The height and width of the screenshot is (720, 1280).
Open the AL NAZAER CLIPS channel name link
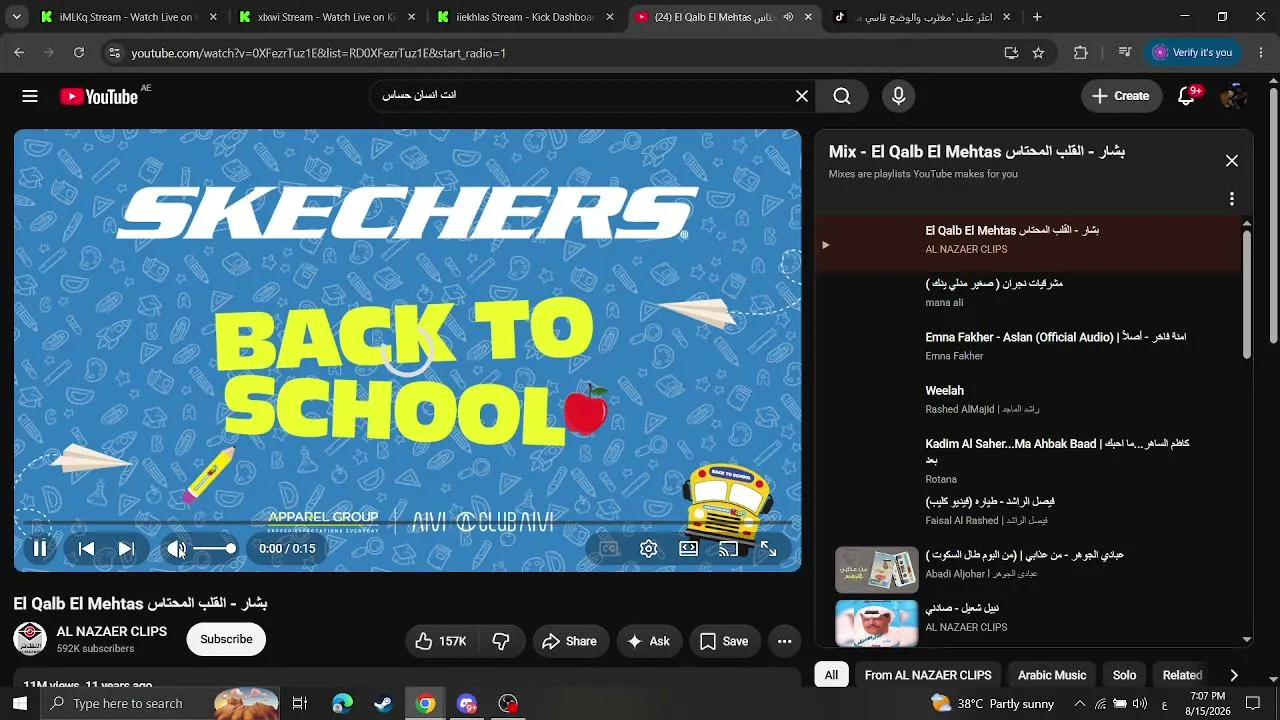pyautogui.click(x=112, y=631)
